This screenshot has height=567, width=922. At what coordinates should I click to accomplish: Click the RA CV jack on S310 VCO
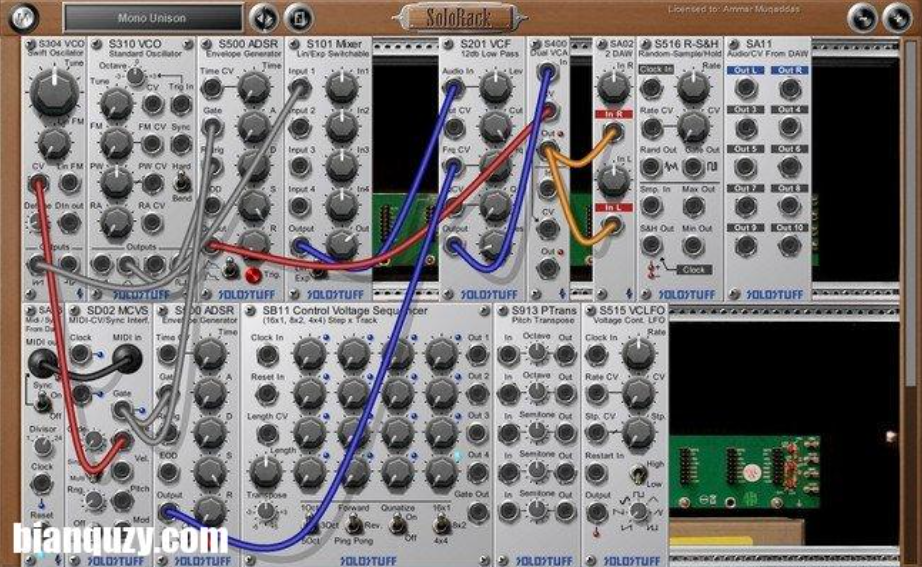coord(152,223)
